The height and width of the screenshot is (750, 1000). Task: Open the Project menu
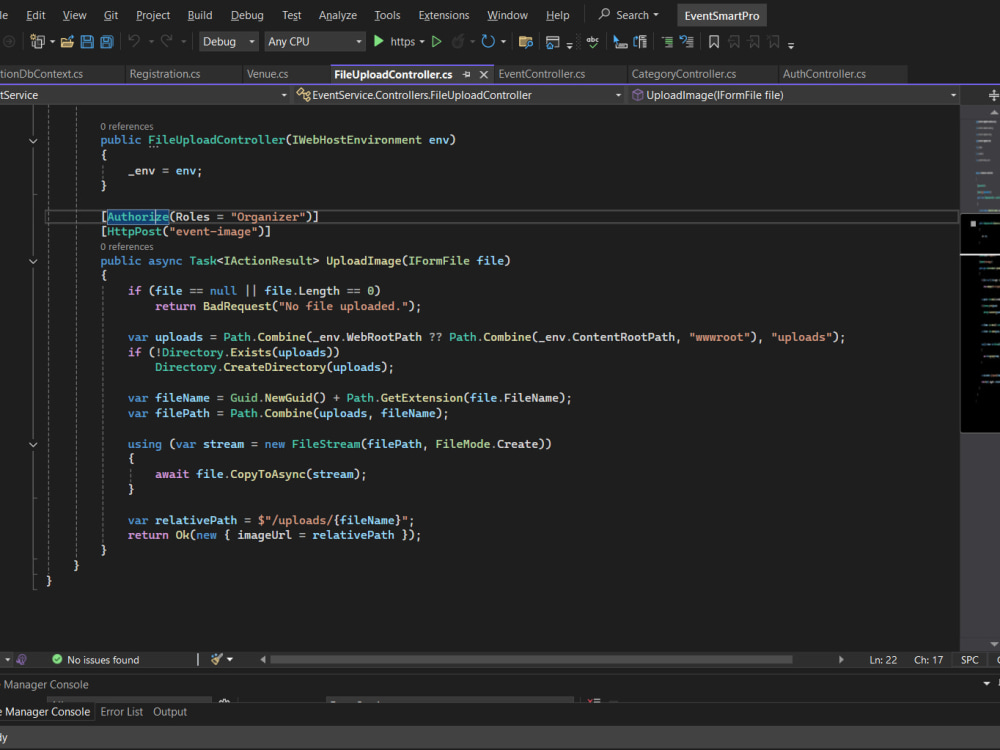[x=153, y=15]
